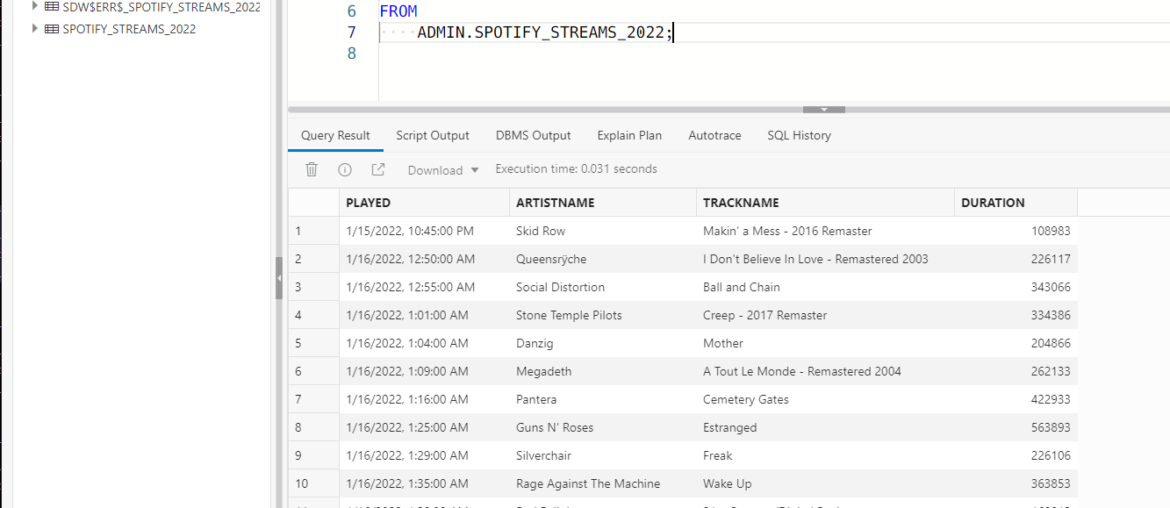Select the SPOTIFY_STREAMS_2022 tree item
Viewport: 1170px width, 508px height.
click(x=130, y=29)
